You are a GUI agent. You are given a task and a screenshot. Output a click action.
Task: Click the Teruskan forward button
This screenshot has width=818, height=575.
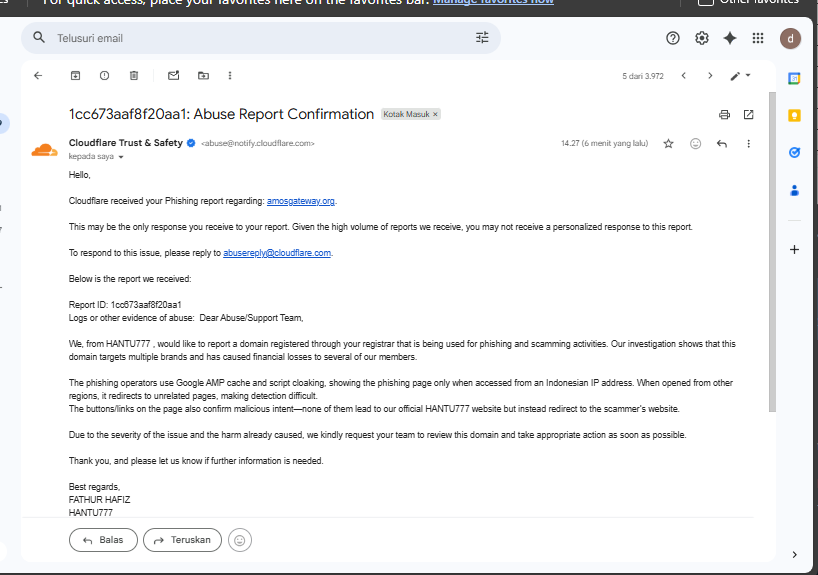click(183, 540)
